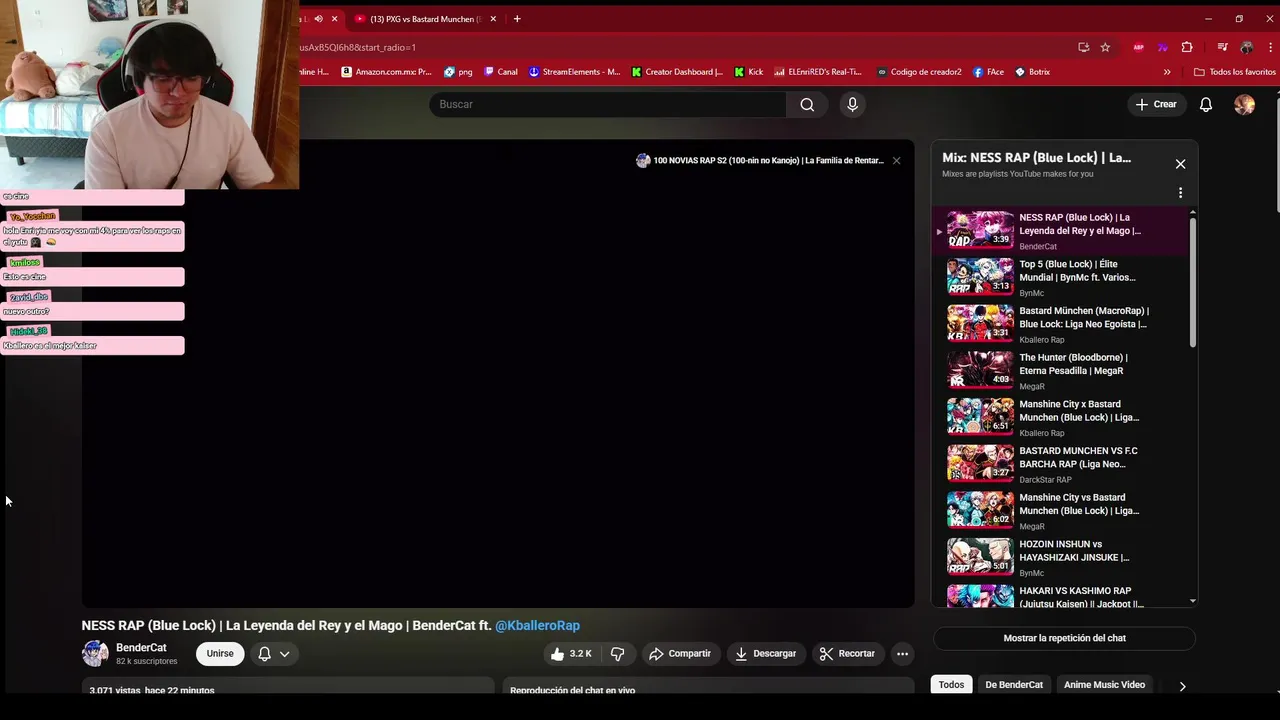Click the browser address bar URL
1280x720 pixels.
pos(357,47)
